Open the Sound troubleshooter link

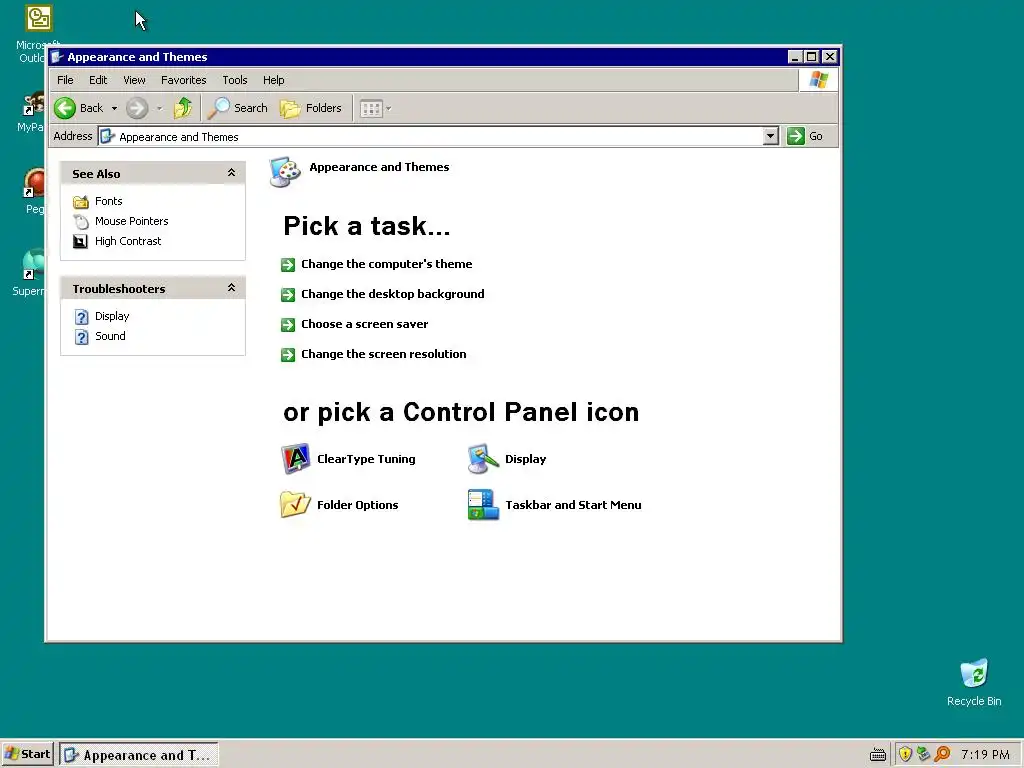[x=110, y=336]
